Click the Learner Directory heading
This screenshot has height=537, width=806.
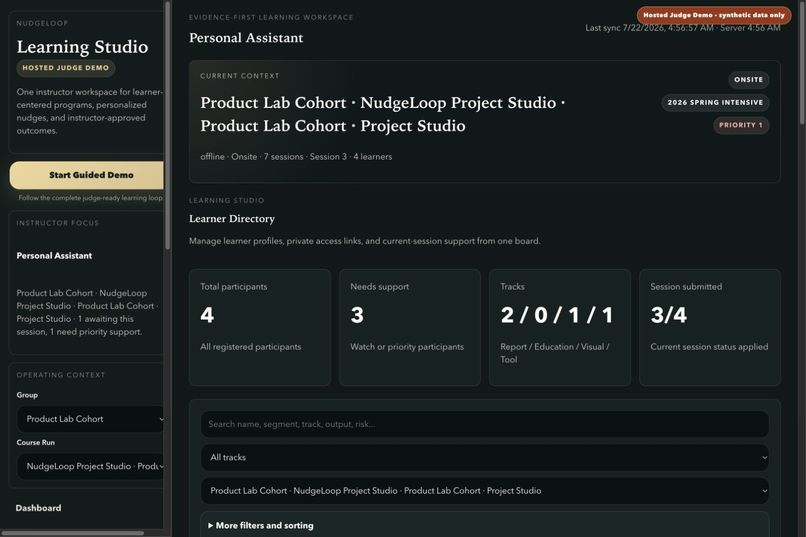pos(232,218)
